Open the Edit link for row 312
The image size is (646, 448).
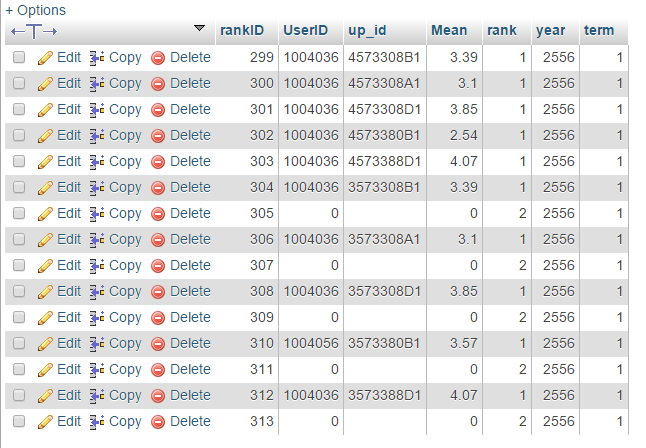69,395
